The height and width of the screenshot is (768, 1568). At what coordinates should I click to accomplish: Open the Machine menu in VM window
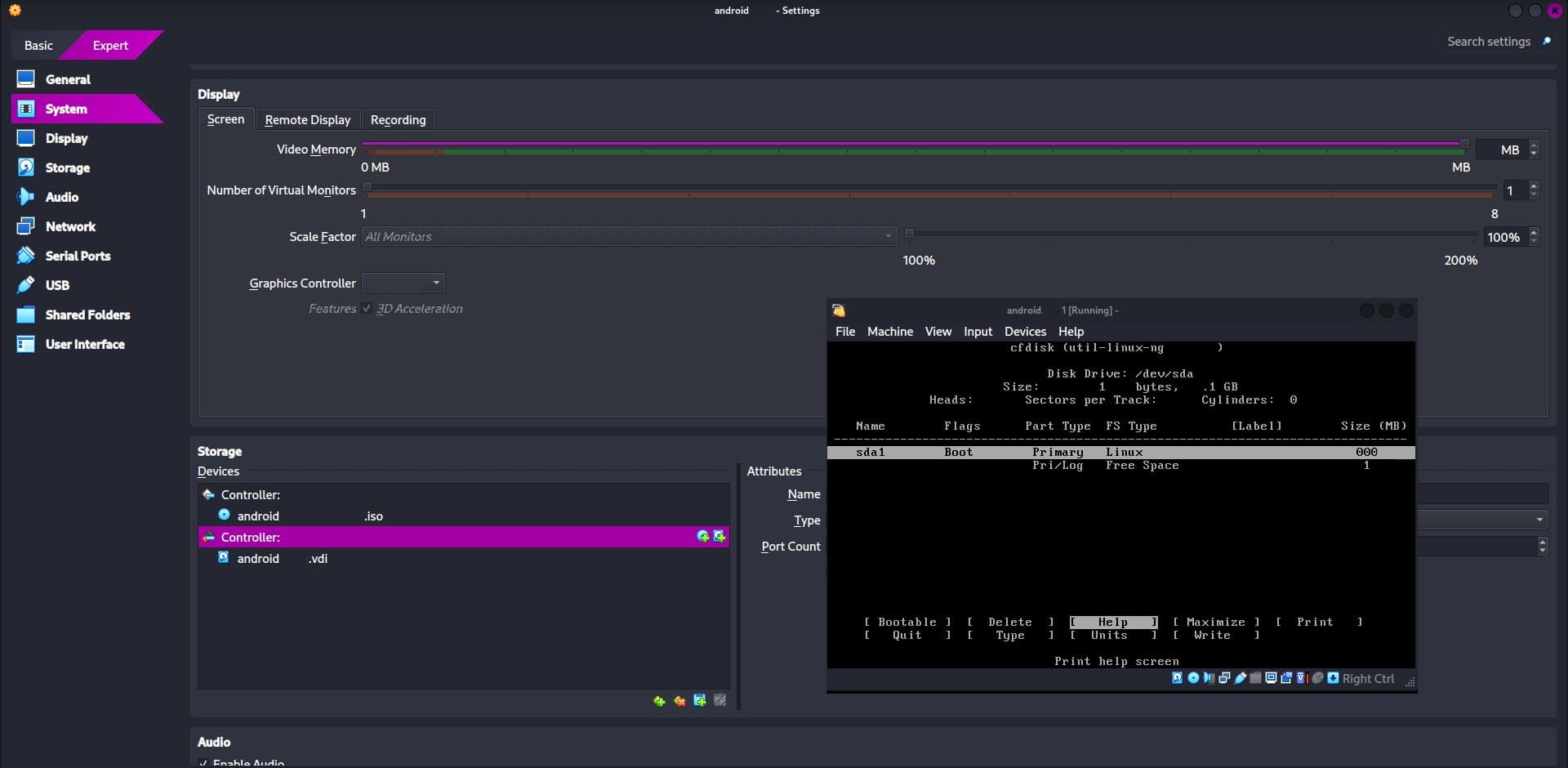point(889,332)
